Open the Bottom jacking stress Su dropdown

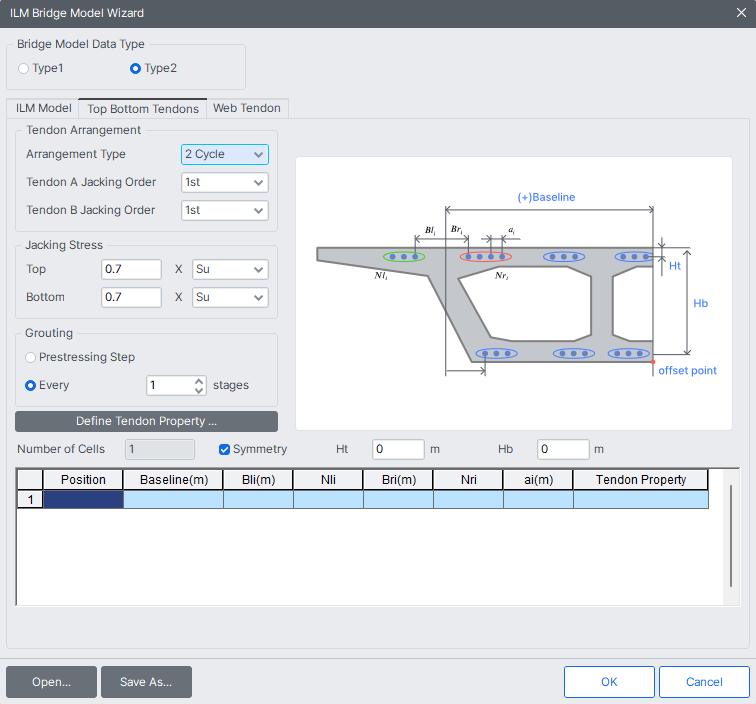(x=230, y=297)
